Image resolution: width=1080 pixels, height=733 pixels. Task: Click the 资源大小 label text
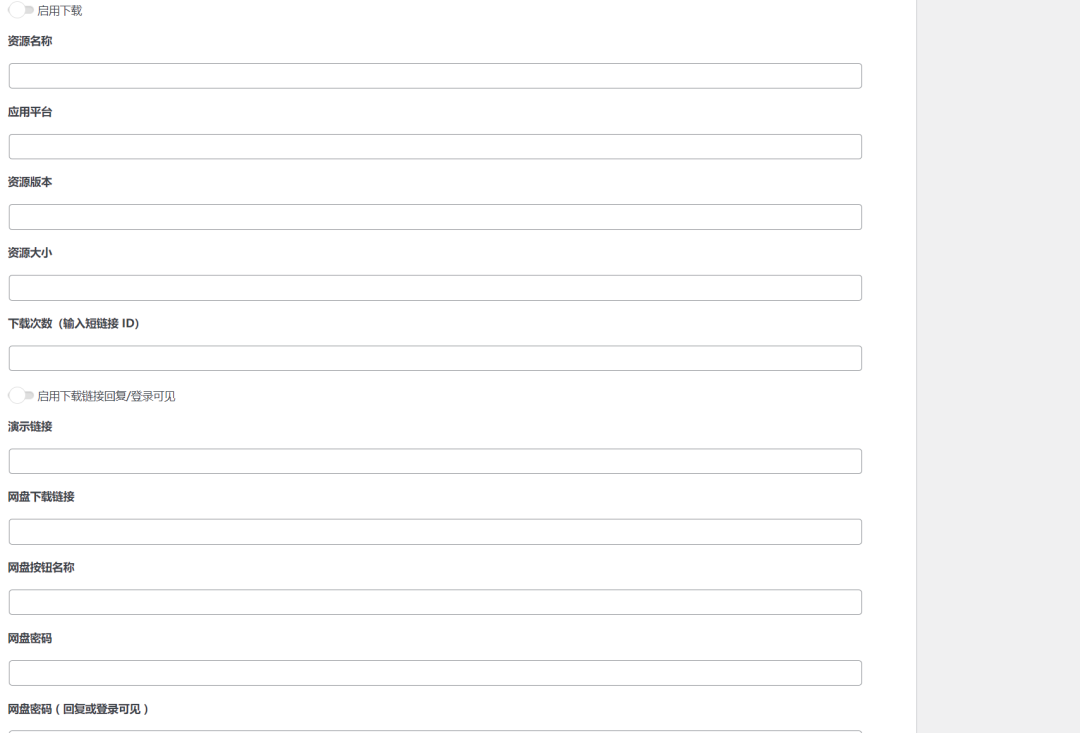(x=30, y=253)
